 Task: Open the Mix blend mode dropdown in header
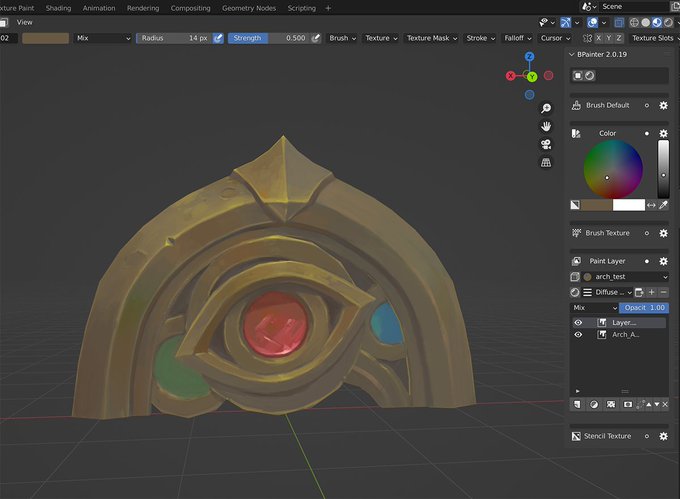click(103, 38)
